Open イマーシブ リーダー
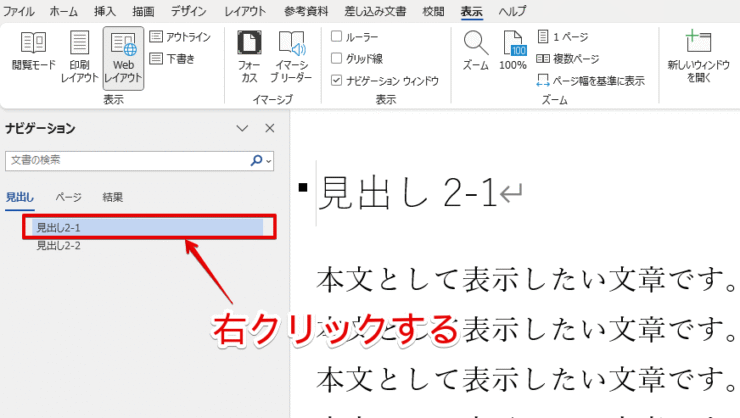Image resolution: width=740 pixels, height=418 pixels. [x=291, y=57]
